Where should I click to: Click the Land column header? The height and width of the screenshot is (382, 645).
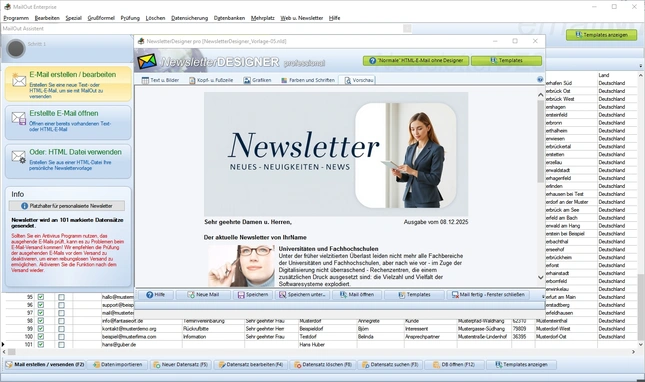tap(617, 75)
